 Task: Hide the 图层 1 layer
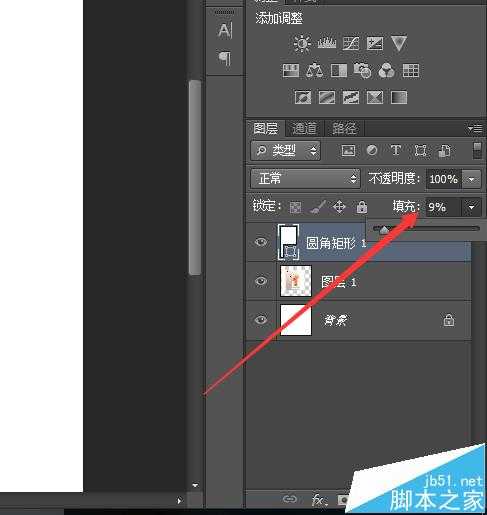261,281
